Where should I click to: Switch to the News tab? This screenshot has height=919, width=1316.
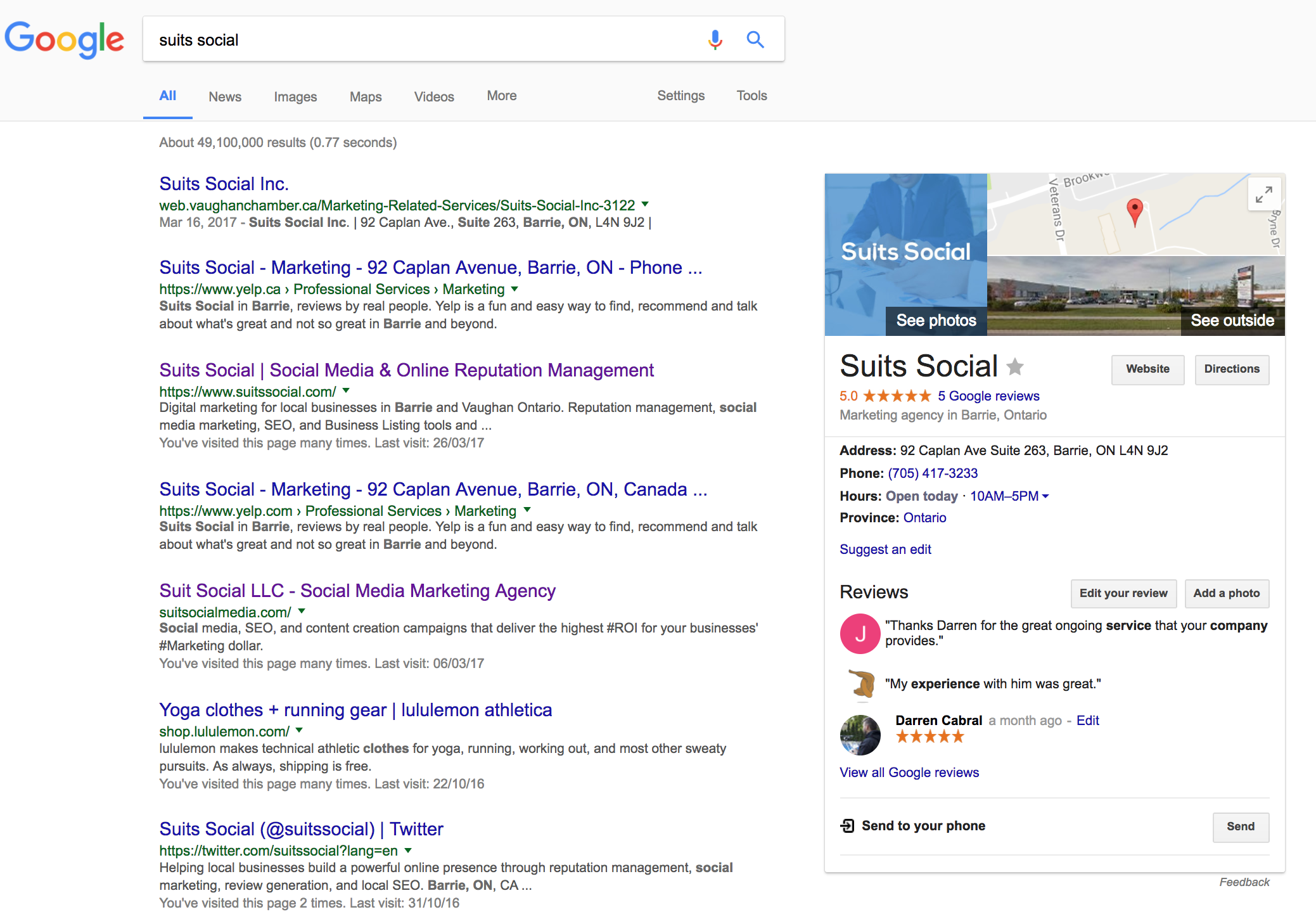tap(225, 97)
